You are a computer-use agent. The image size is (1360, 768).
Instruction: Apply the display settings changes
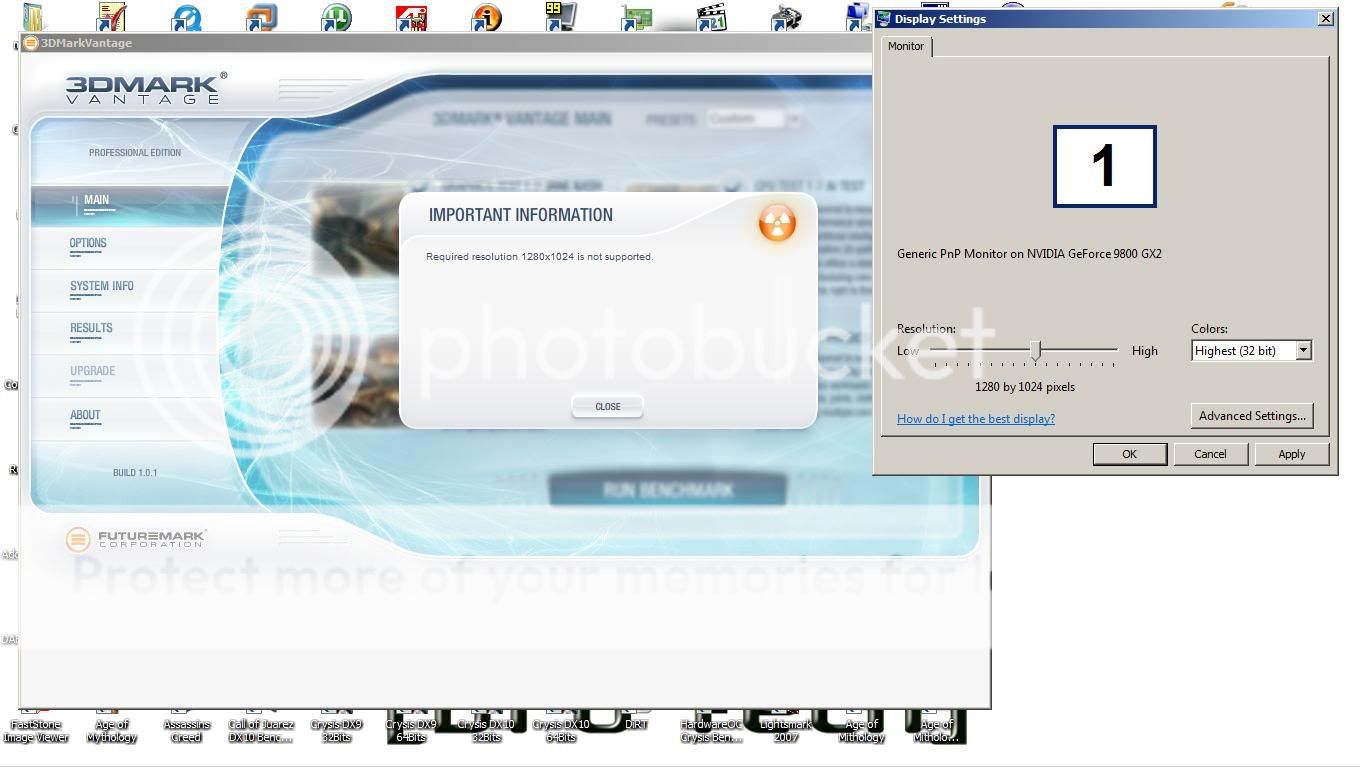[1291, 454]
